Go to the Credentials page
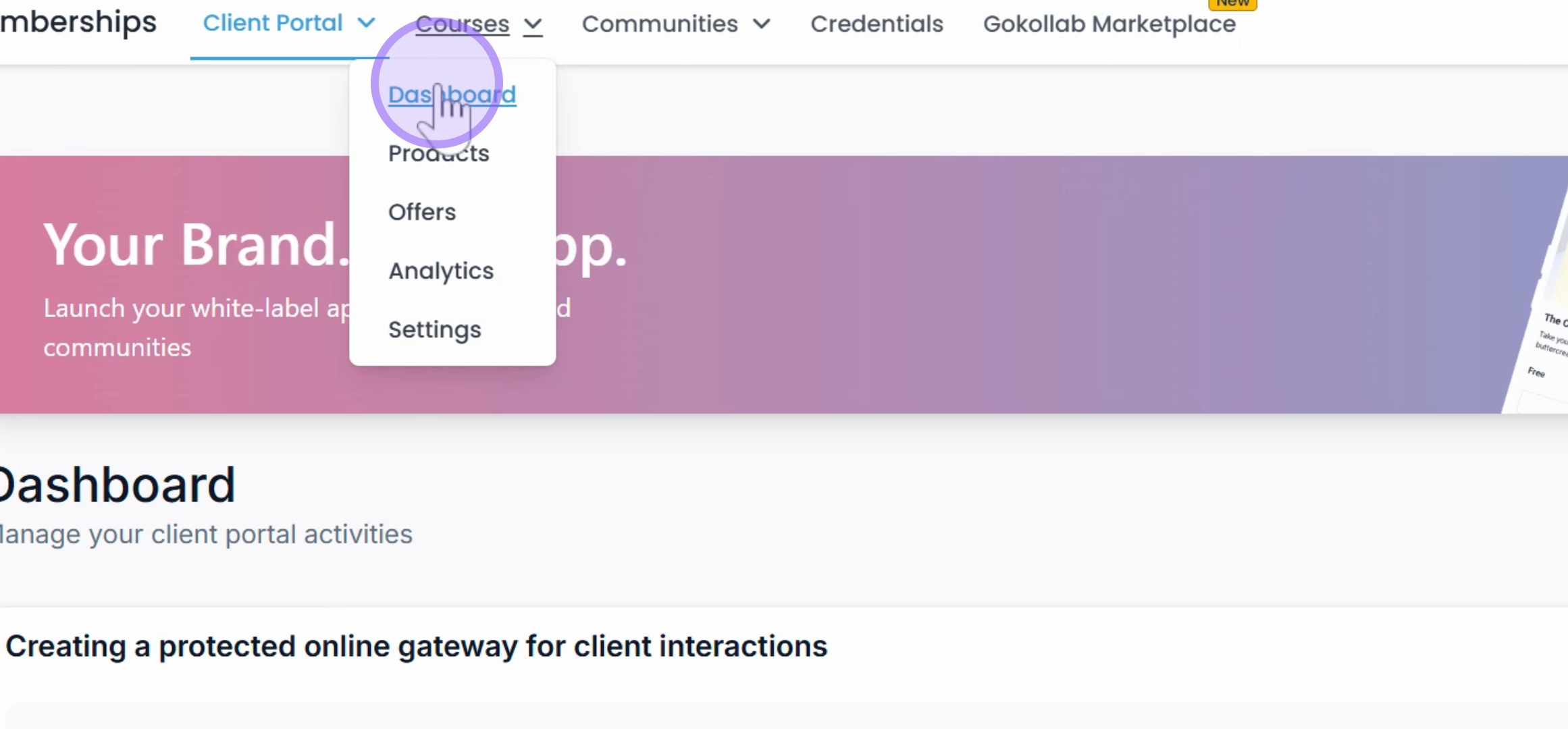1568x729 pixels. pos(877,24)
